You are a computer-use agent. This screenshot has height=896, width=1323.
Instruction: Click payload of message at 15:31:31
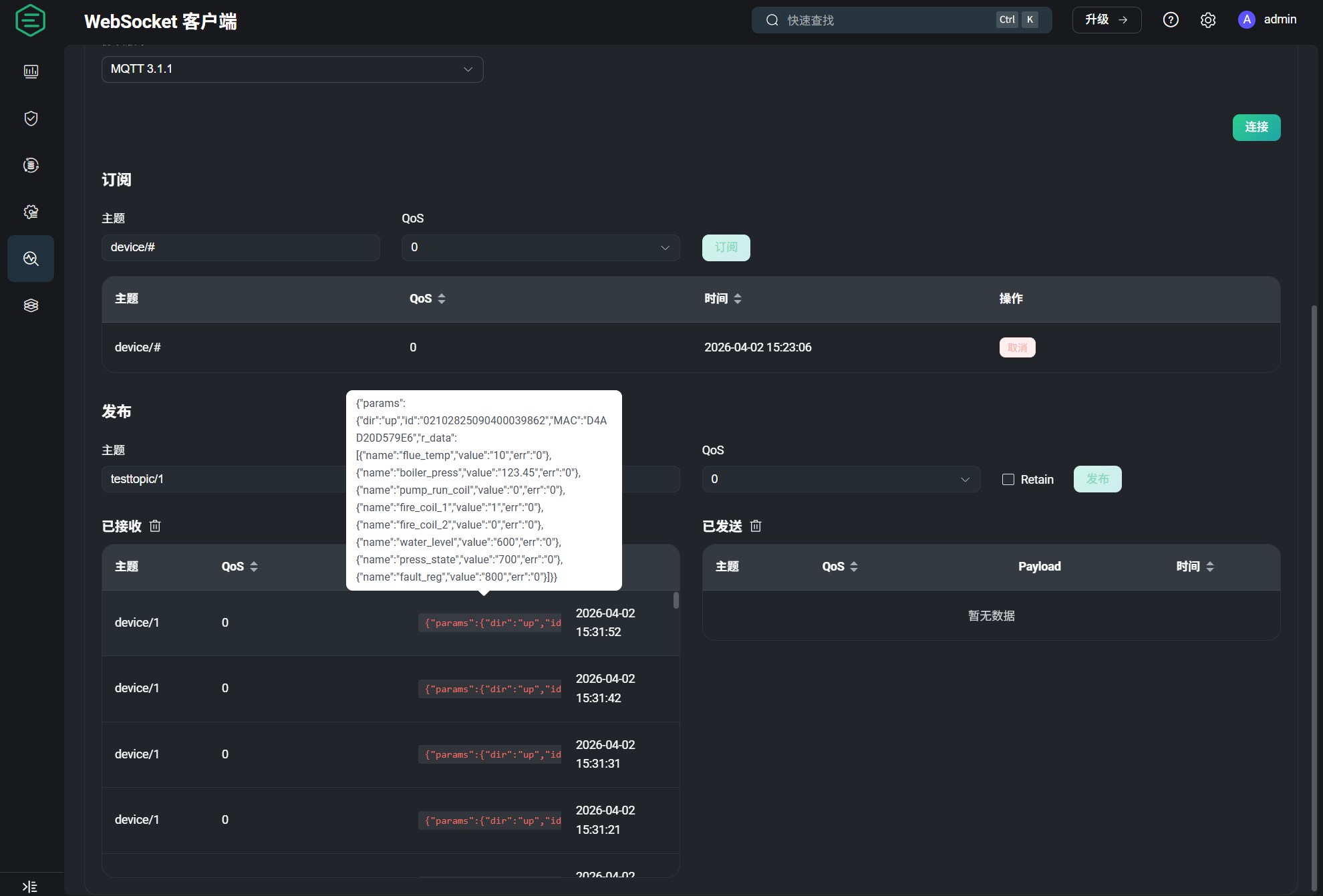tap(490, 754)
